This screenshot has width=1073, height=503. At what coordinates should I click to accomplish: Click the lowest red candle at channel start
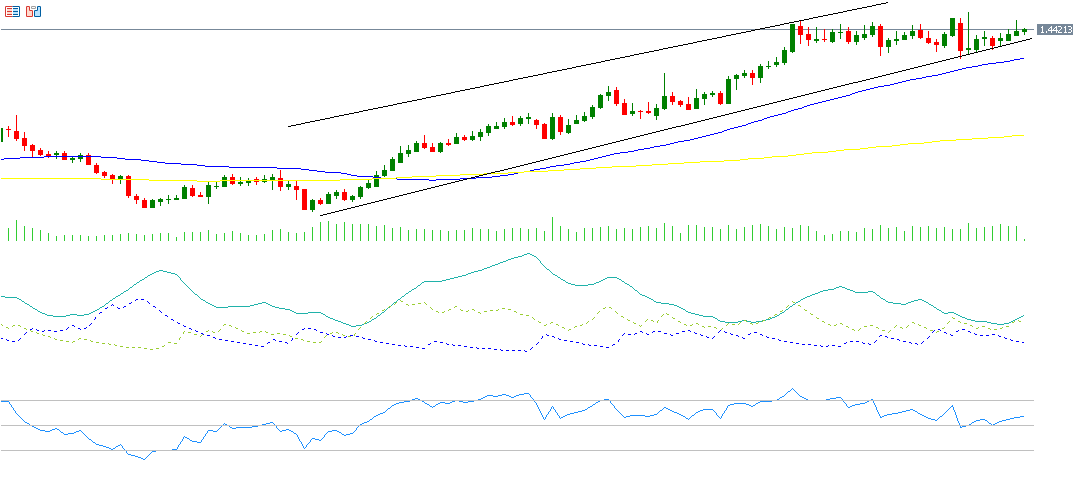pos(303,199)
